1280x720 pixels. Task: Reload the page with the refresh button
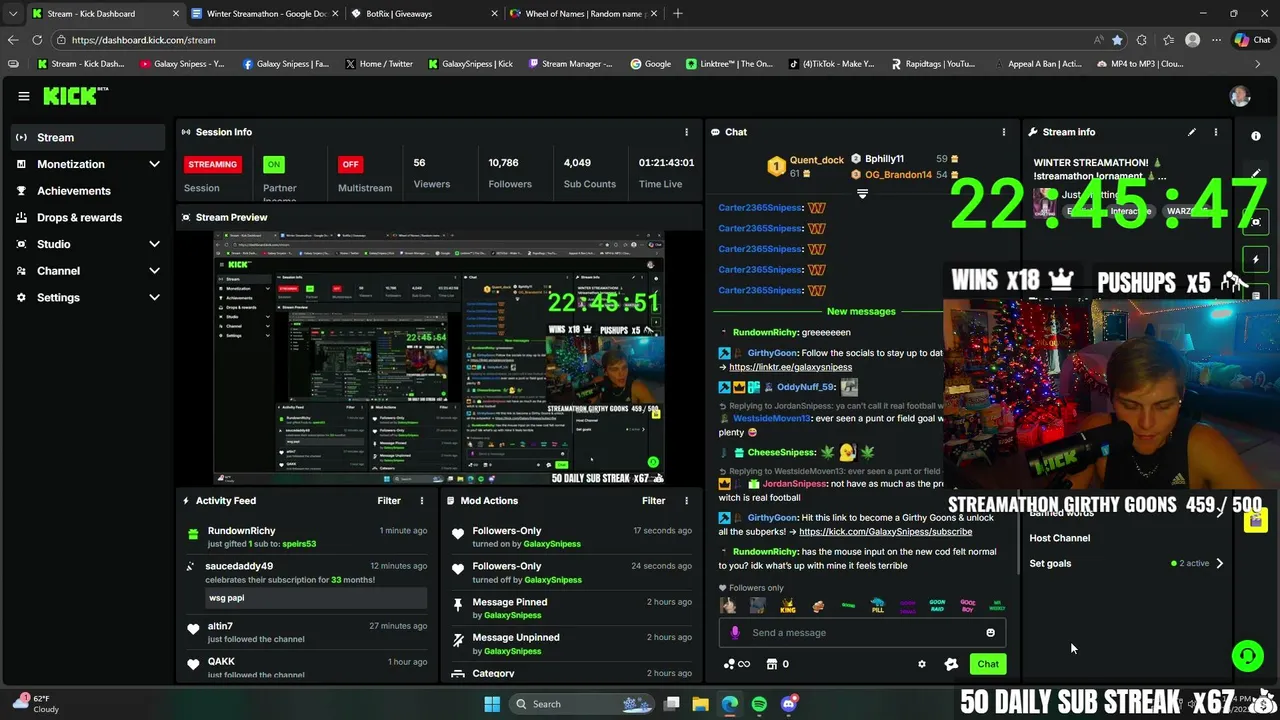click(37, 40)
